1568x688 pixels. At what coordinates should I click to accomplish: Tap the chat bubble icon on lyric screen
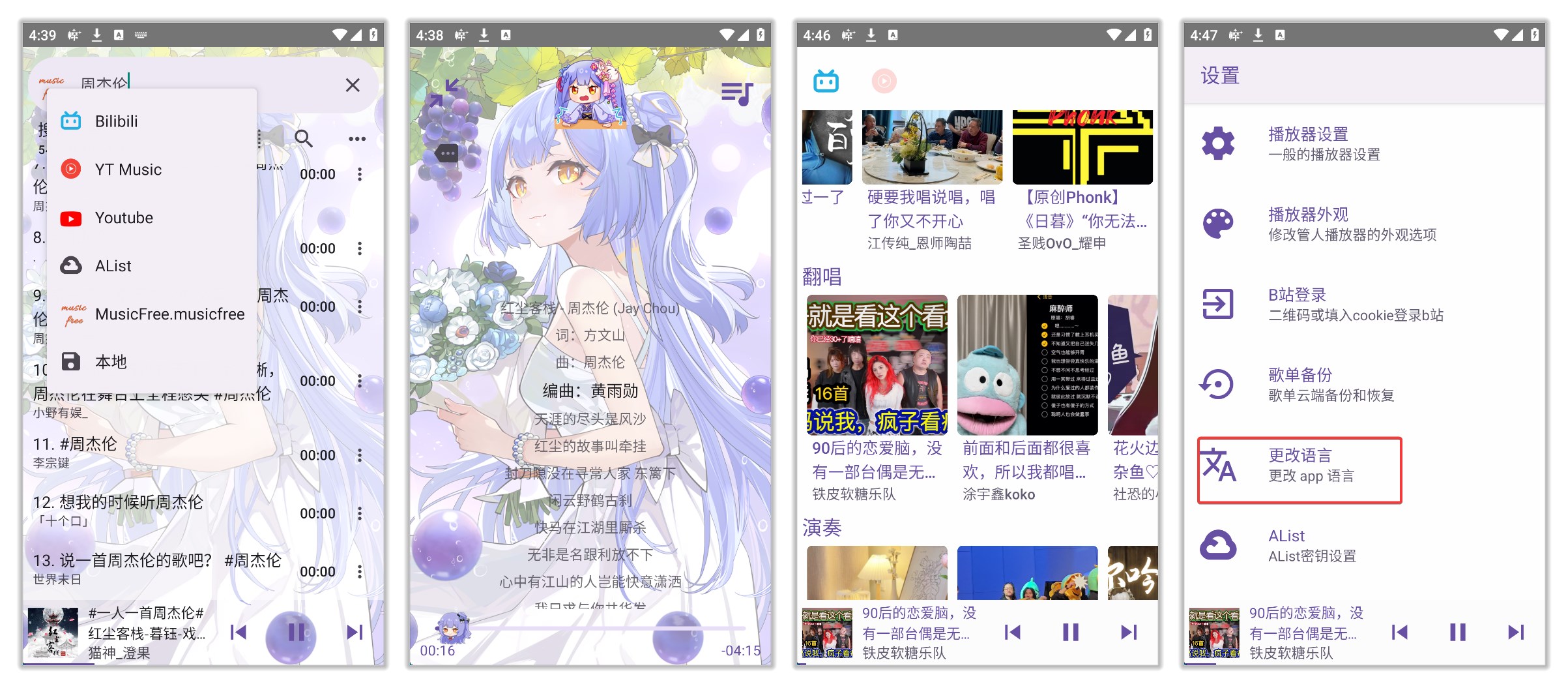[448, 153]
